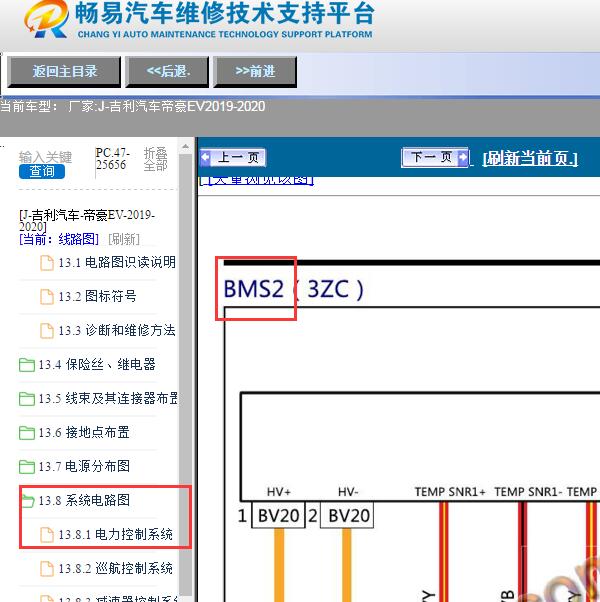Click page icon beside 13.1 电路图识读说明
Viewport: 600px width, 602px height.
pos(47,263)
